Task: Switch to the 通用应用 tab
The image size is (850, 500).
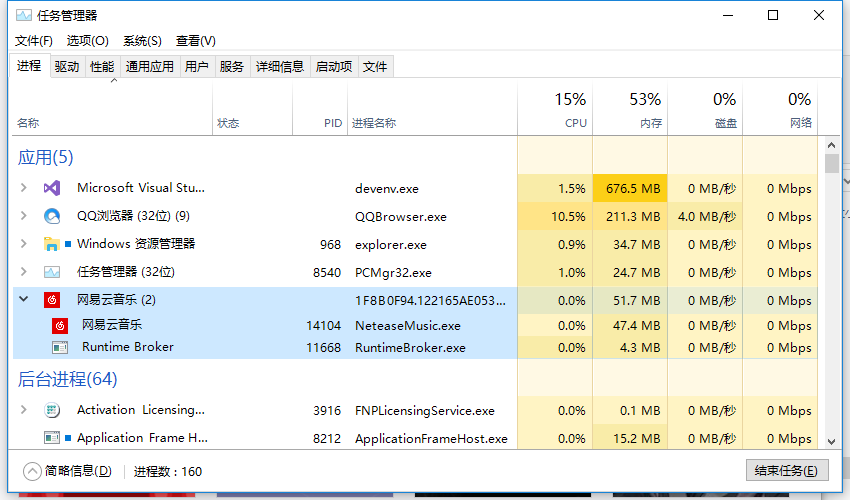Action: (150, 67)
